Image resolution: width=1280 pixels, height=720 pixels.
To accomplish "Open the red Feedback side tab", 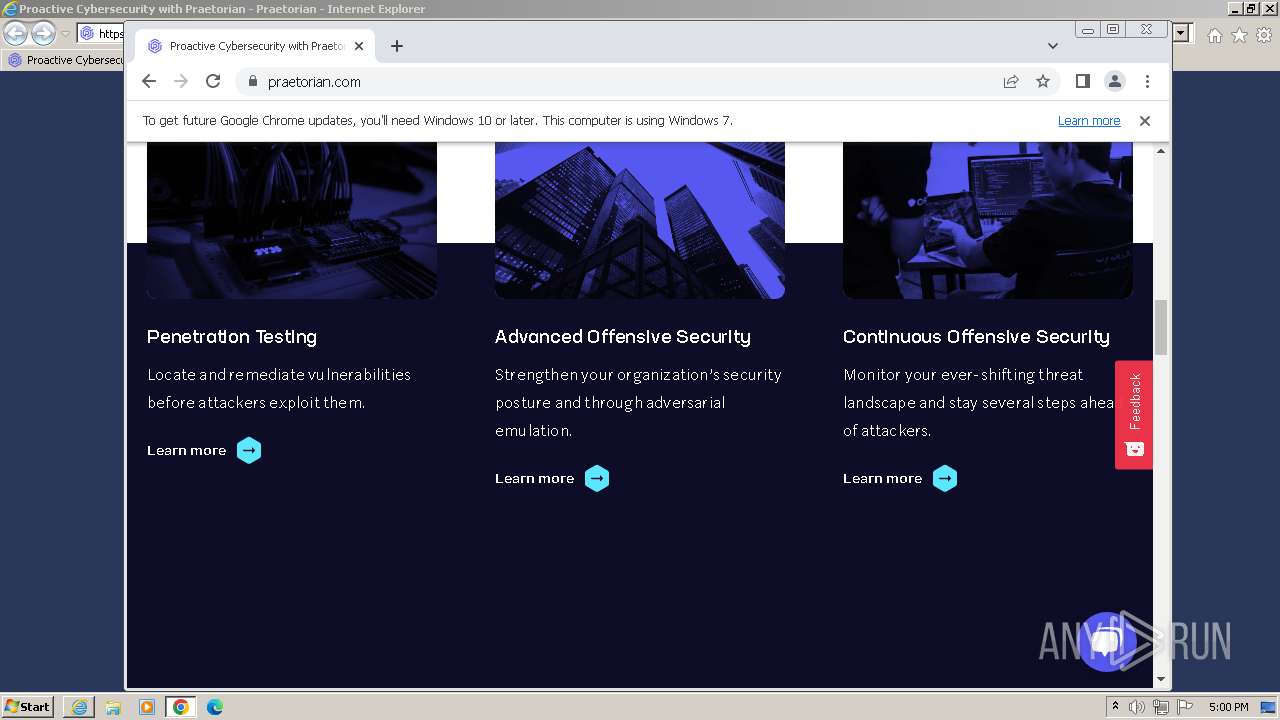I will [1134, 414].
